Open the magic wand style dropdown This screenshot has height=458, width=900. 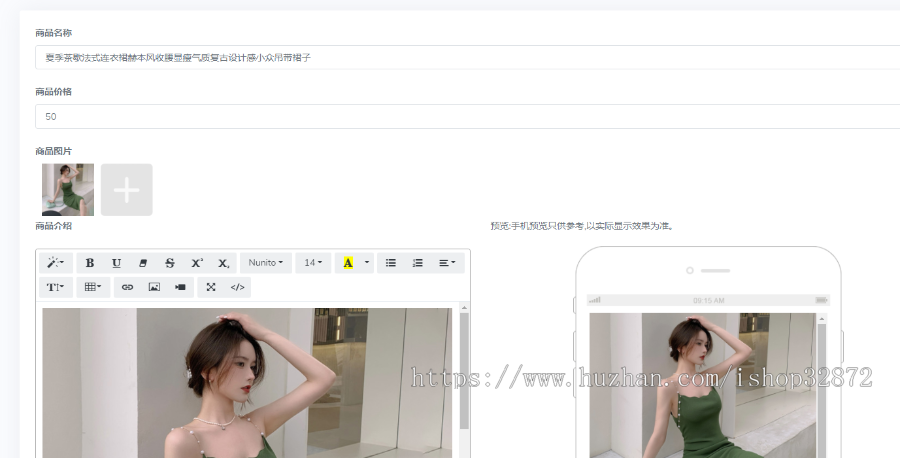56,263
